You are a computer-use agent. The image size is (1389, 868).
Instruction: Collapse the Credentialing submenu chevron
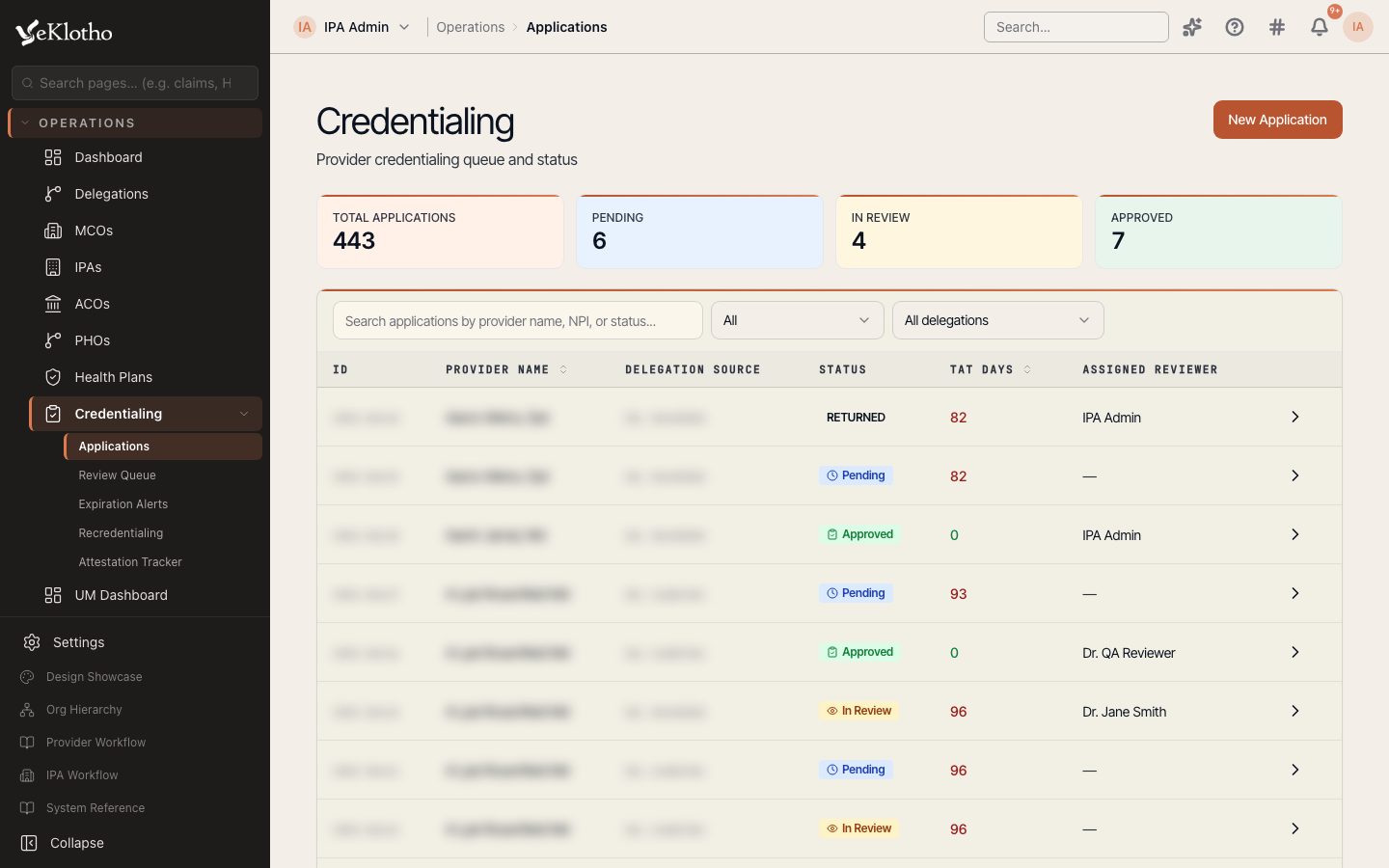(244, 414)
